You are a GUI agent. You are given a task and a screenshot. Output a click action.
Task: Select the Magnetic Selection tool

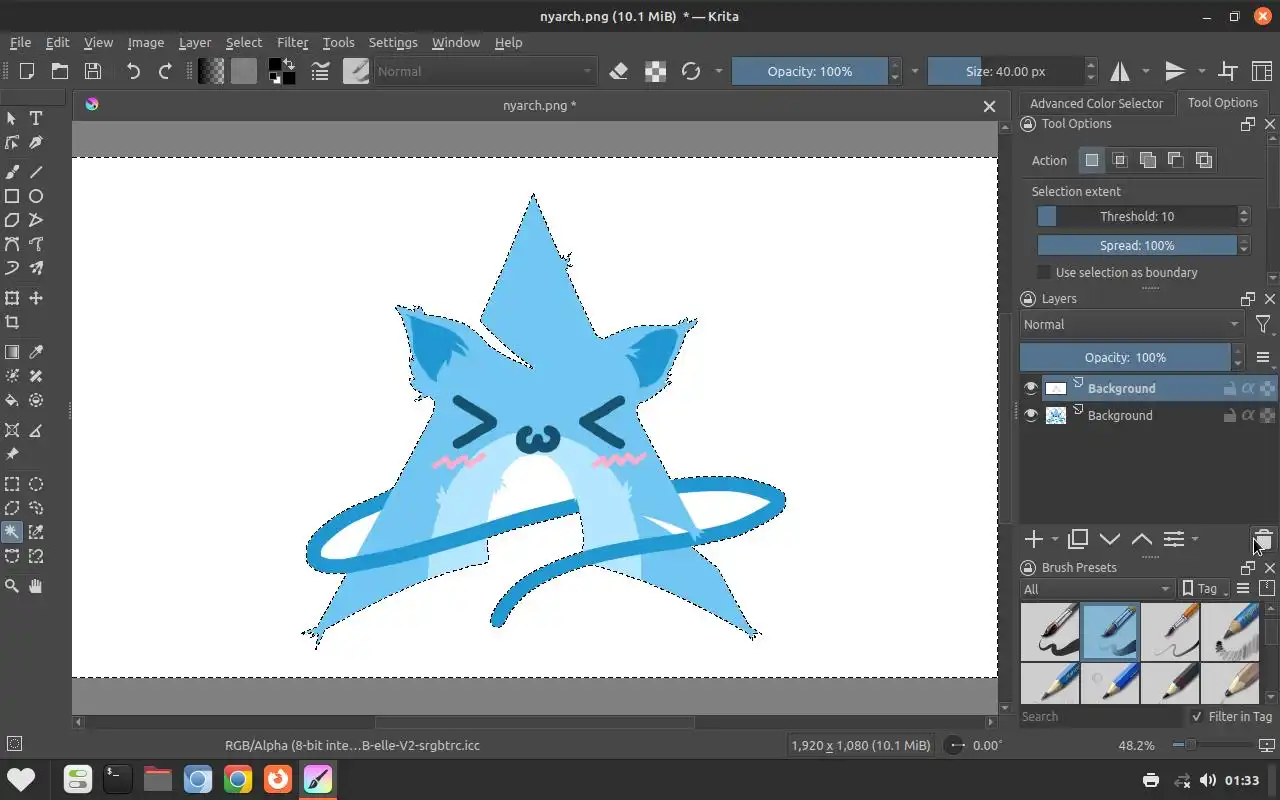click(36, 556)
